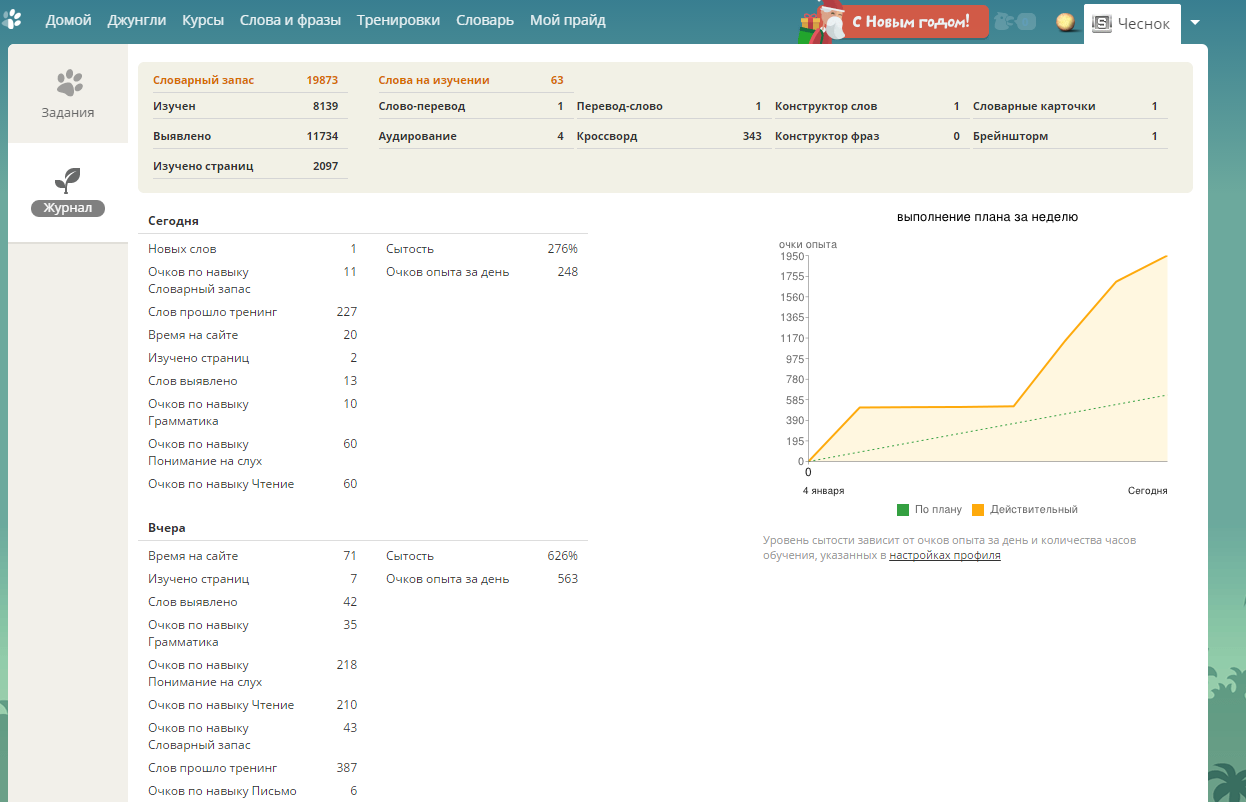This screenshot has height=802, width=1246.
Task: Click the chart title выполнение плана за неделю
Action: [x=987, y=217]
